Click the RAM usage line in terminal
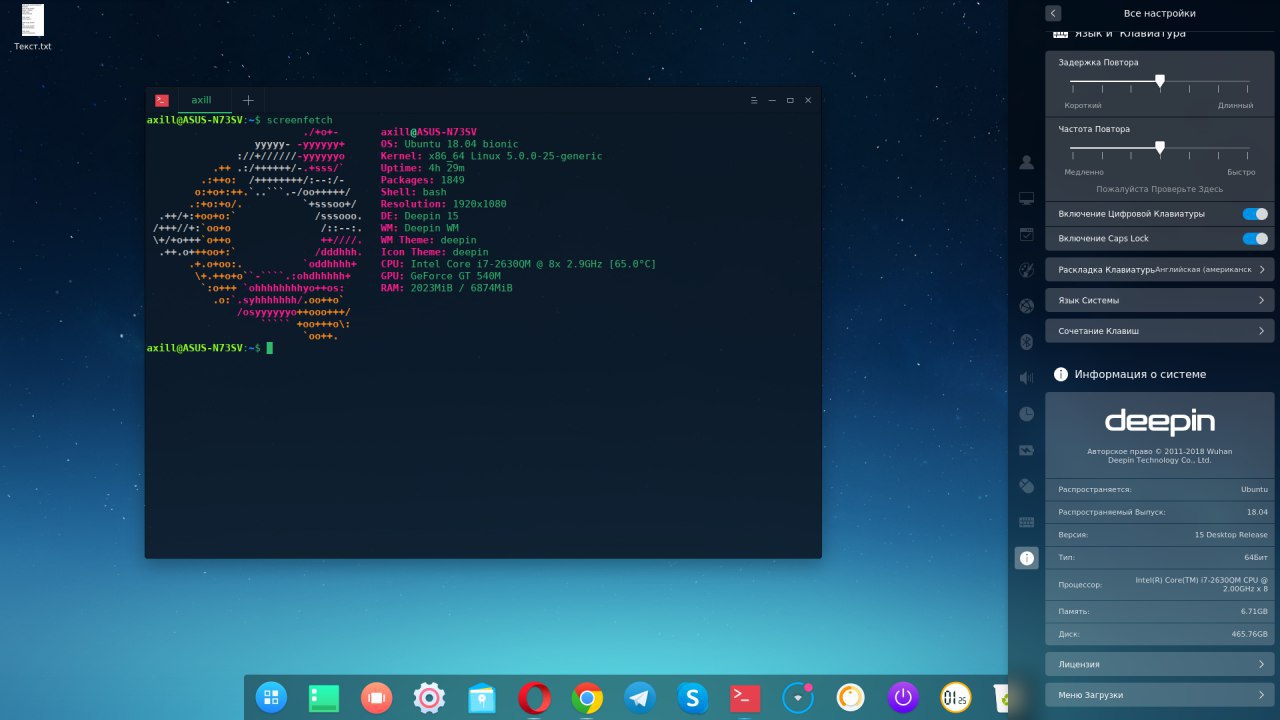This screenshot has height=720, width=1280. (447, 288)
